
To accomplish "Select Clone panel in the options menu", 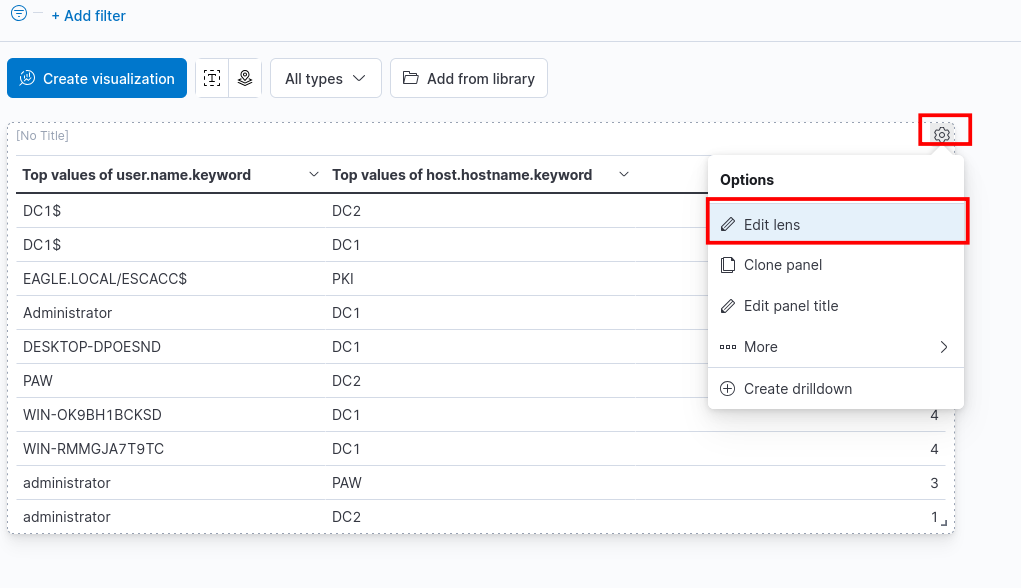I will click(783, 265).
